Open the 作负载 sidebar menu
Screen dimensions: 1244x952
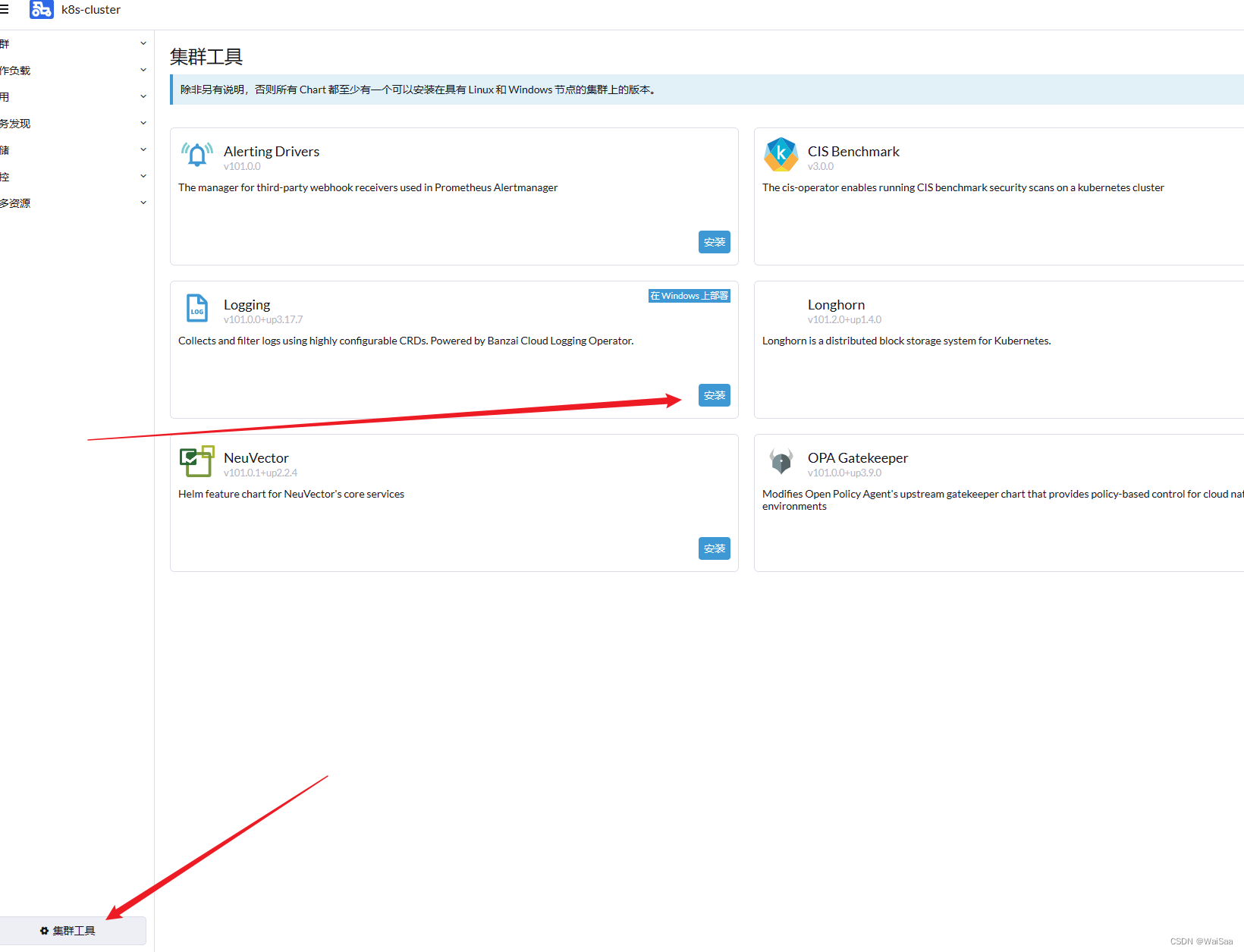(x=76, y=71)
